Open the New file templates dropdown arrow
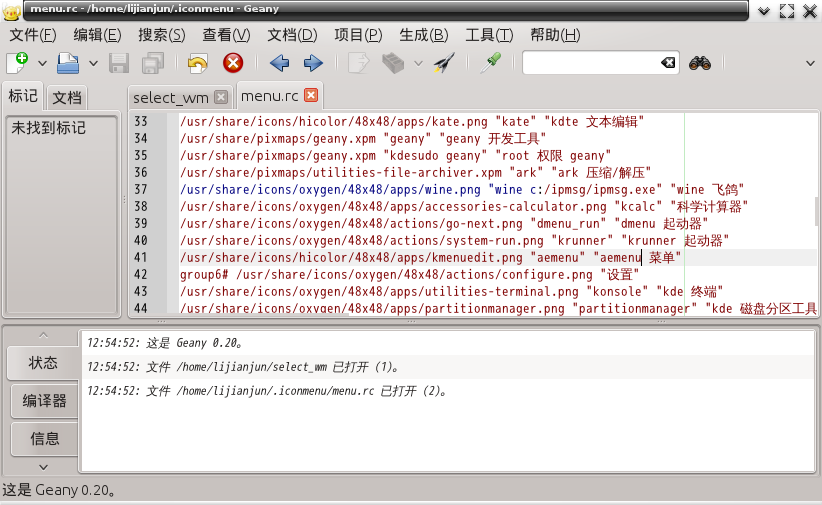This screenshot has height=505, width=822. 42,64
